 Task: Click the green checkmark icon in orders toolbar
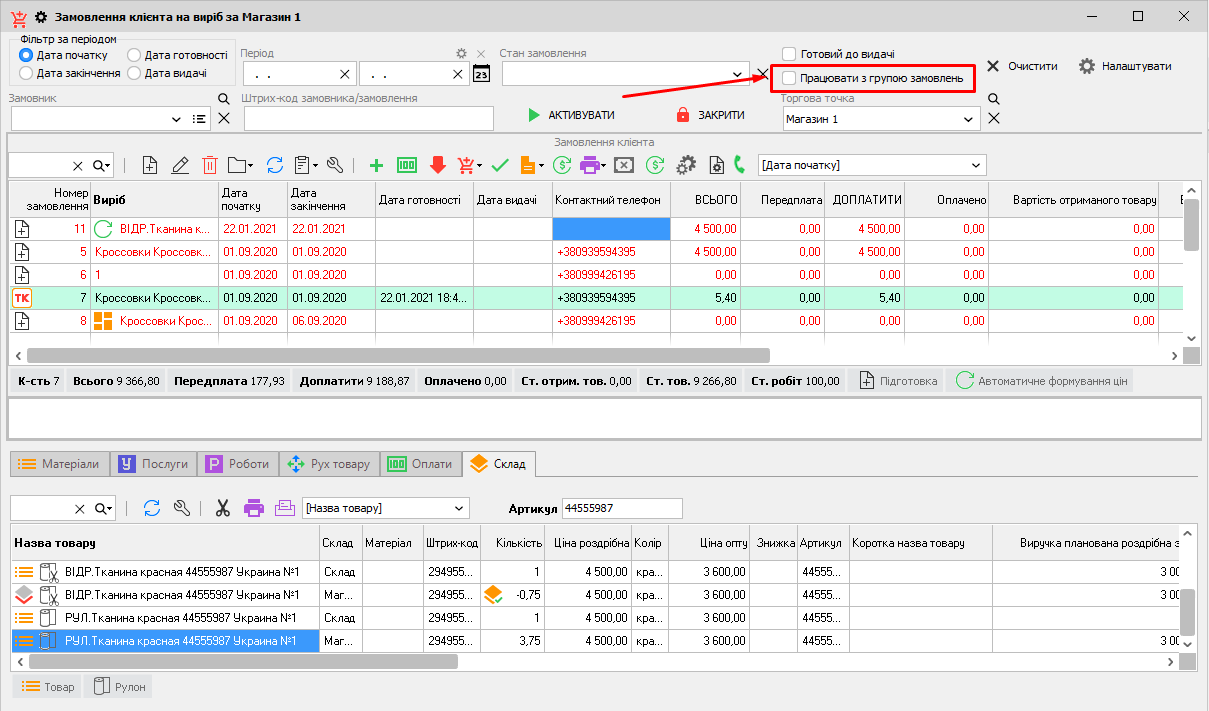coord(500,165)
